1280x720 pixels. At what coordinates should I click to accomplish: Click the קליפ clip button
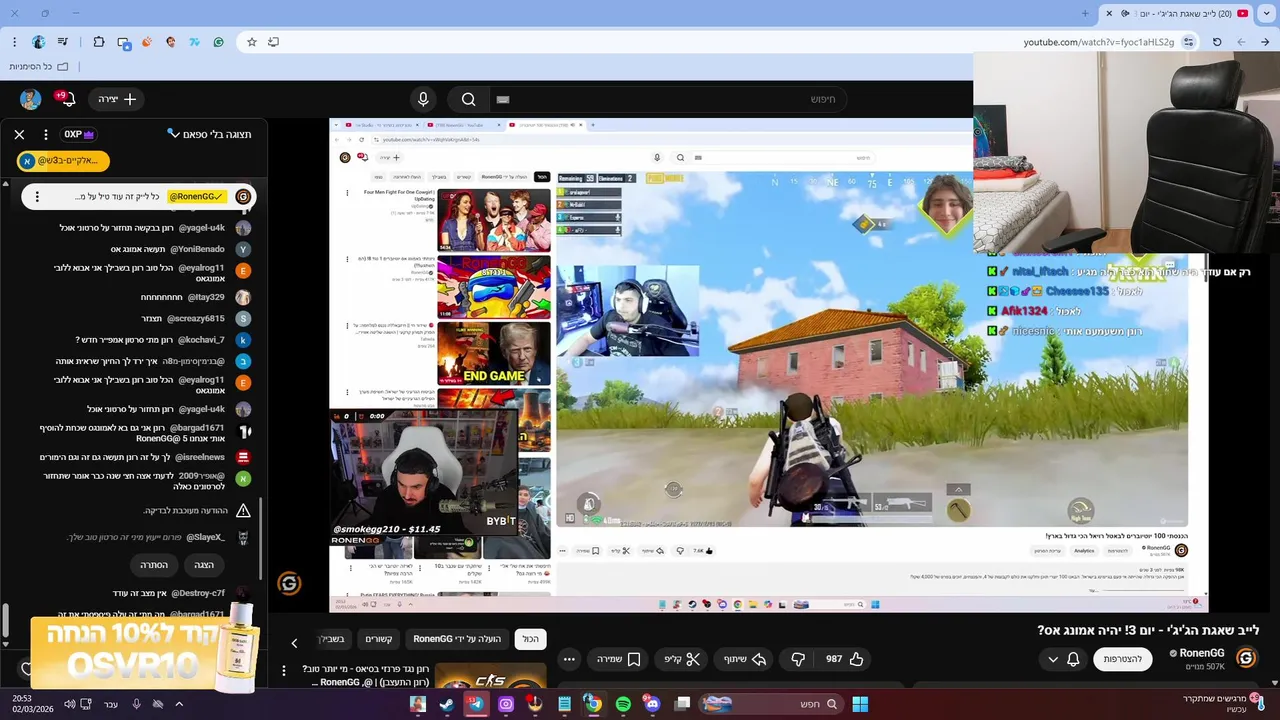680,659
